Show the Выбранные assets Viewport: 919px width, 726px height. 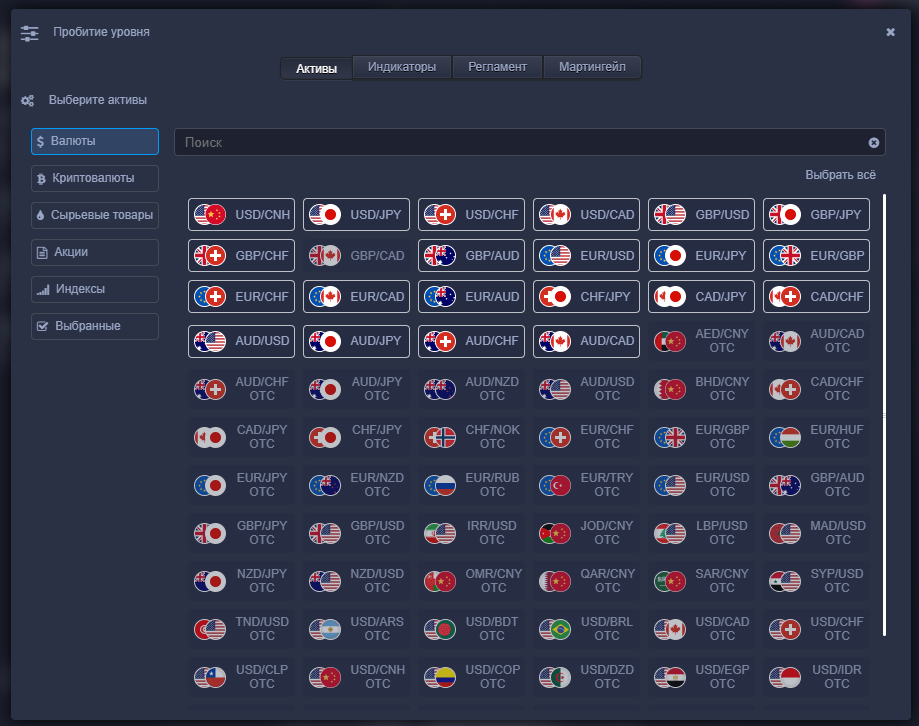(x=95, y=326)
